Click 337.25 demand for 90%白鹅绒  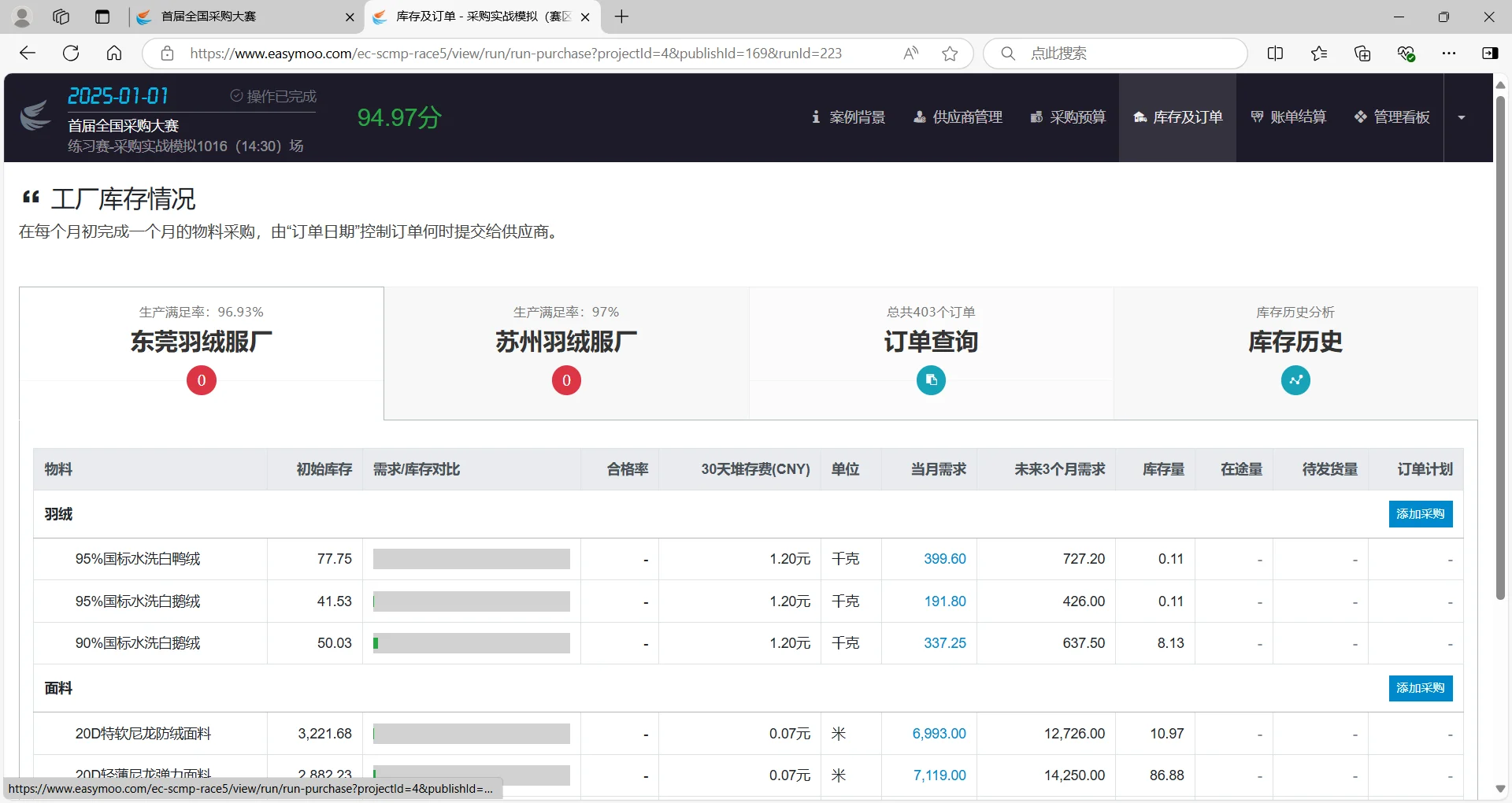(945, 643)
